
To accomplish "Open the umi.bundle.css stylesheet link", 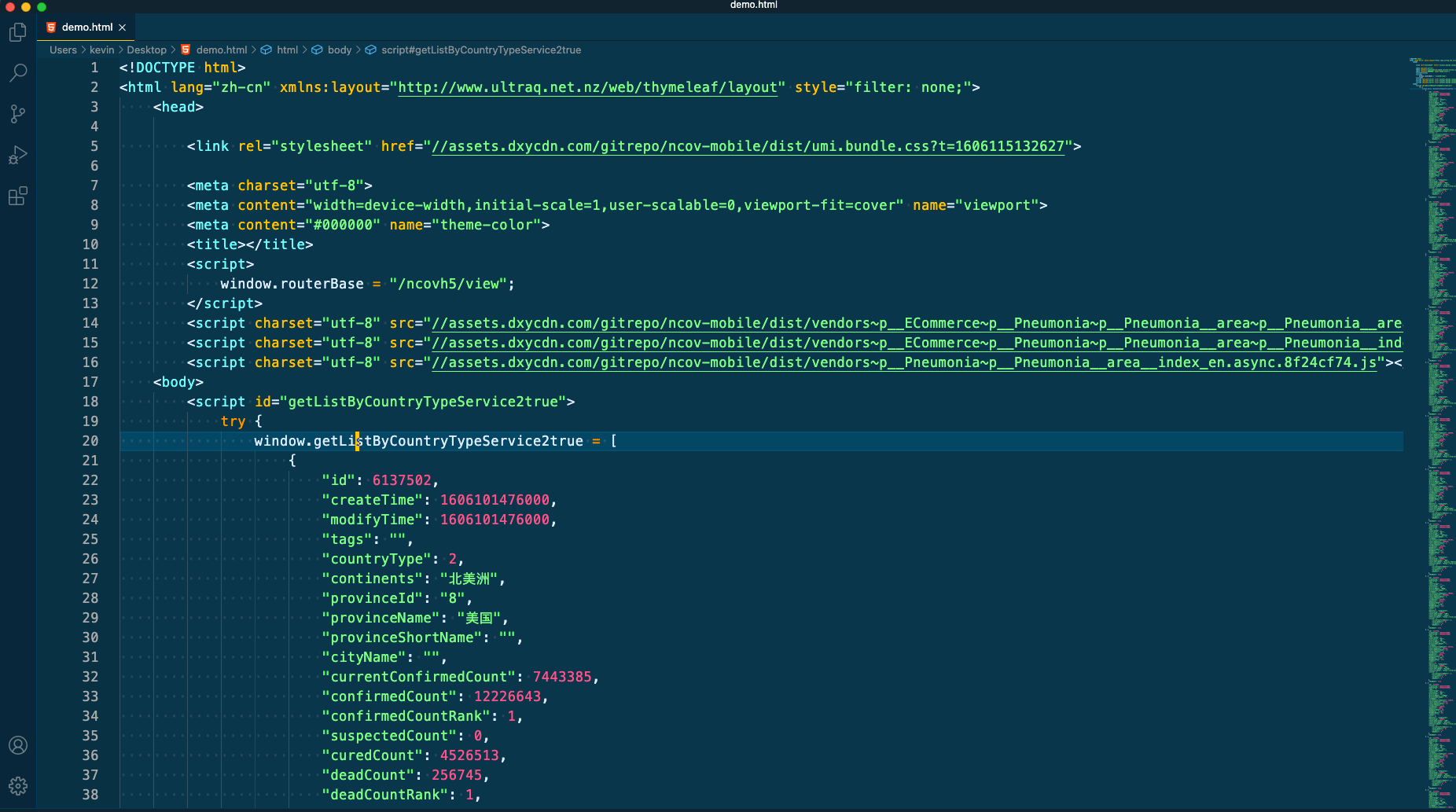I will tap(748, 146).
